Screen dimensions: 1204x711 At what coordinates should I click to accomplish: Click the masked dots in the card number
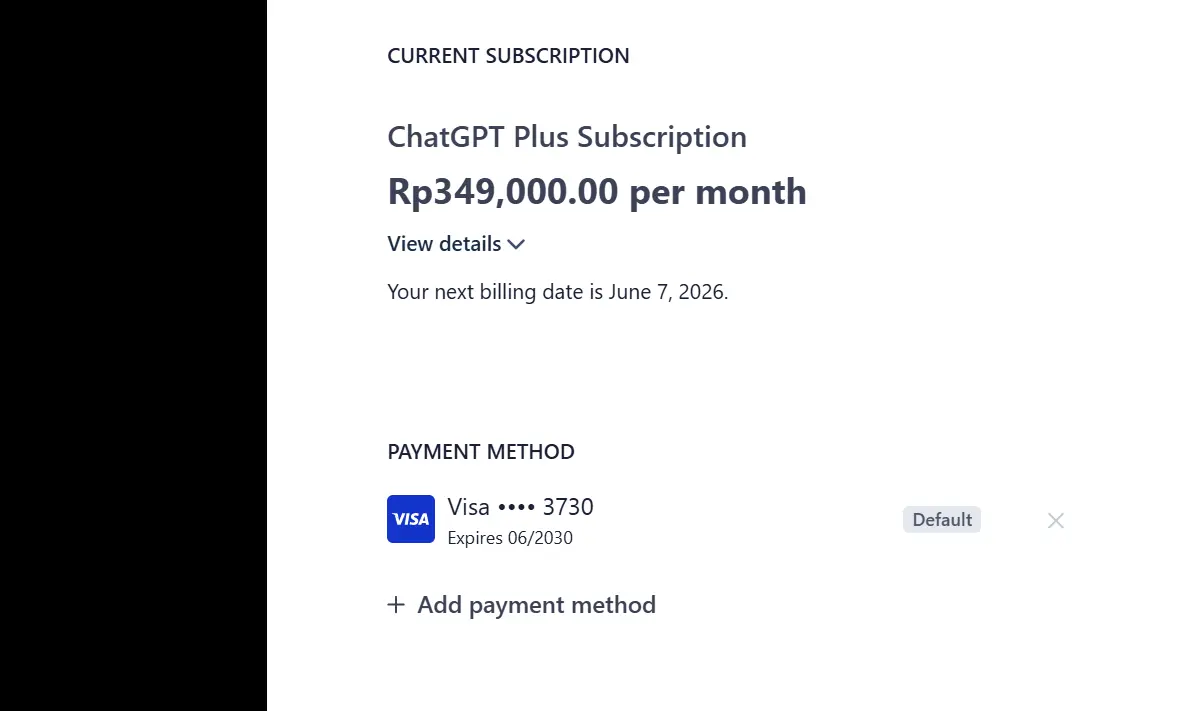click(x=516, y=508)
